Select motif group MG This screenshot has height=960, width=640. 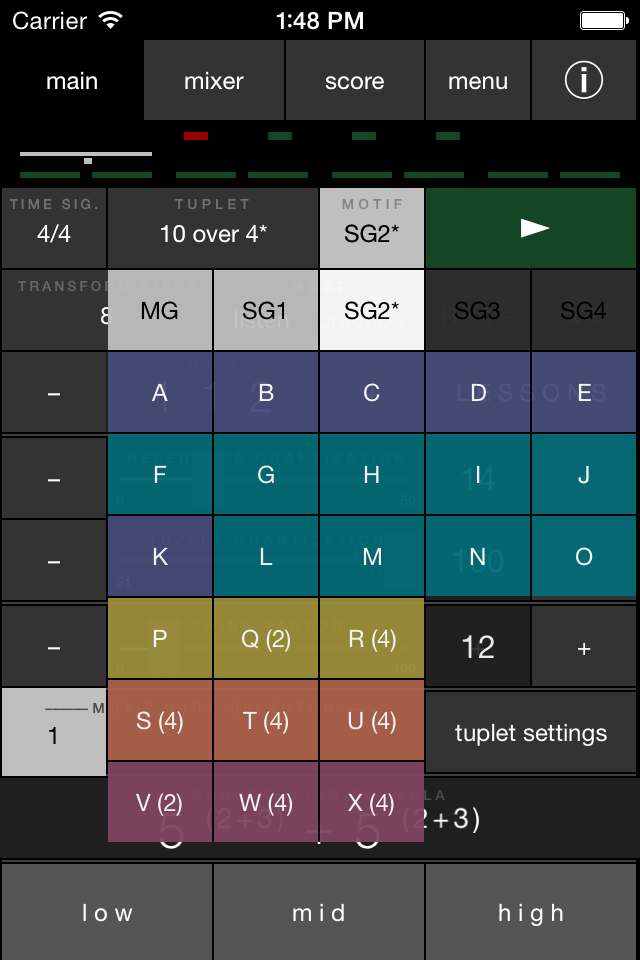pyautogui.click(x=159, y=310)
